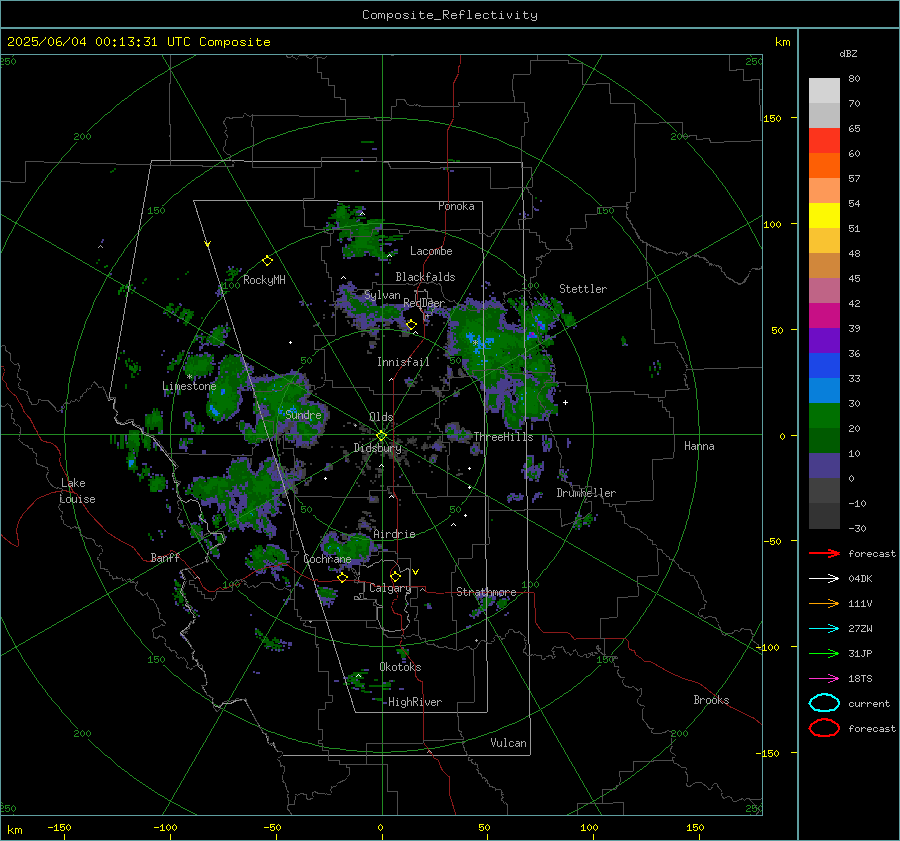The height and width of the screenshot is (841, 900).
Task: Click the Hanna city label
Action: tap(699, 446)
